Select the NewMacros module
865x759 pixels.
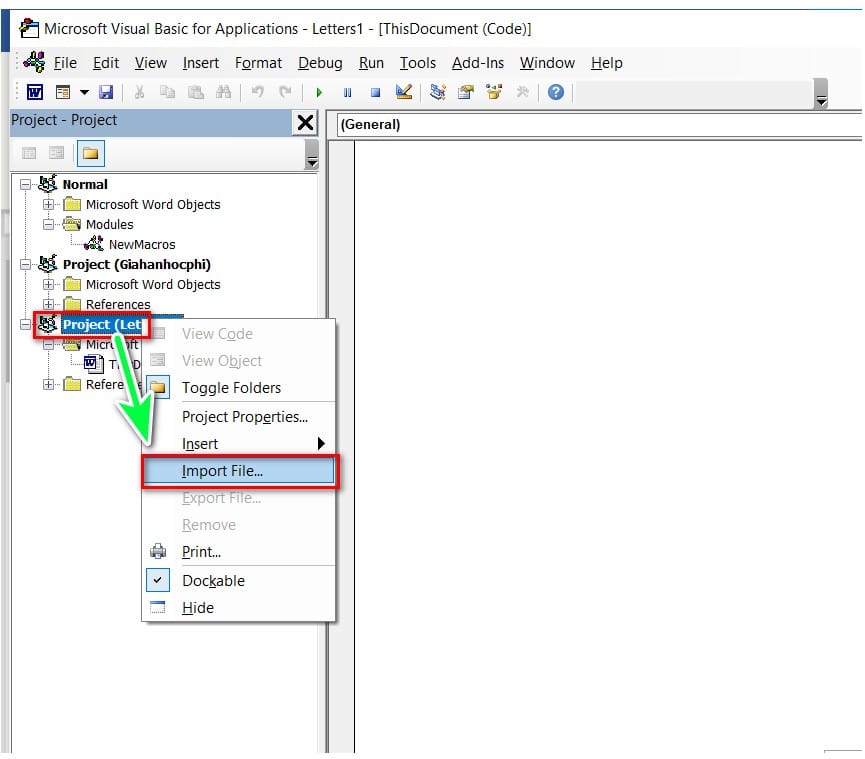[142, 244]
